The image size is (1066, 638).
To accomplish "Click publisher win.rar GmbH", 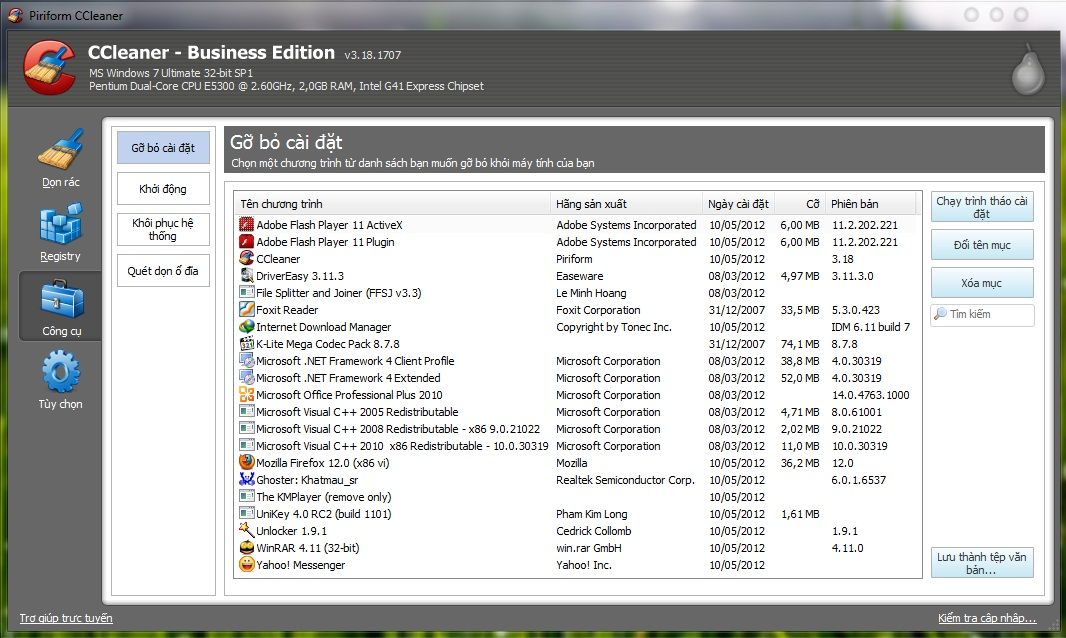I will point(589,548).
